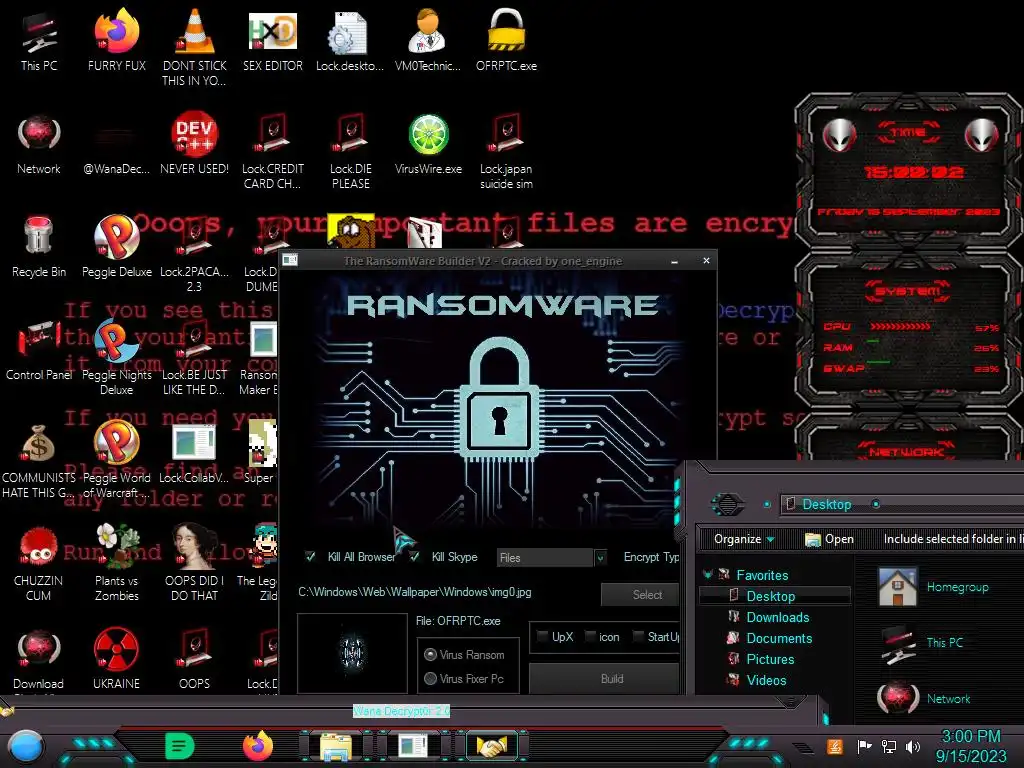Select Lock.CREDIT CARD CH... icon

coord(272,150)
